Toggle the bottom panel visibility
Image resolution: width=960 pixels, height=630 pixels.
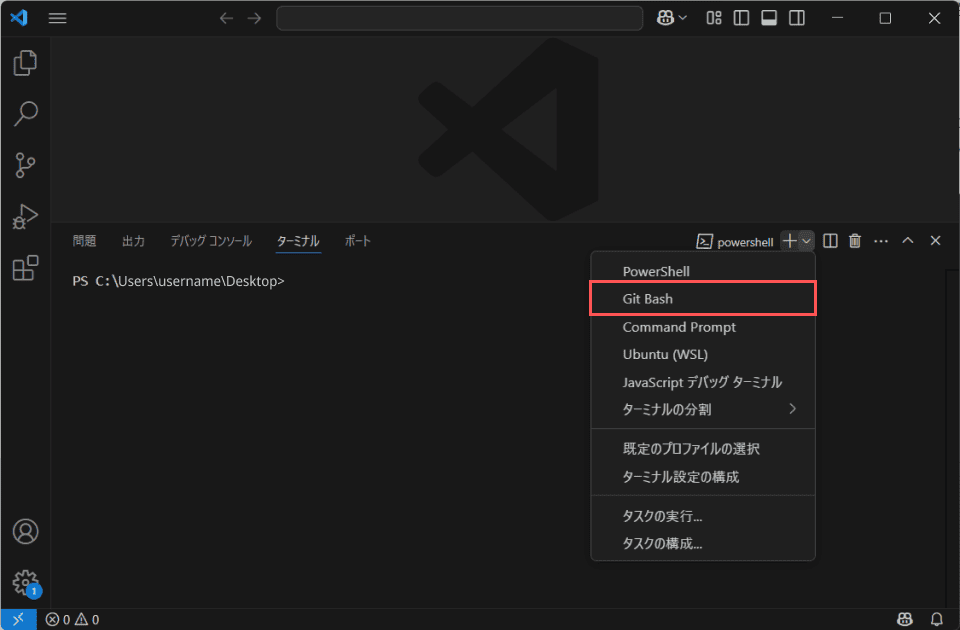[x=769, y=18]
